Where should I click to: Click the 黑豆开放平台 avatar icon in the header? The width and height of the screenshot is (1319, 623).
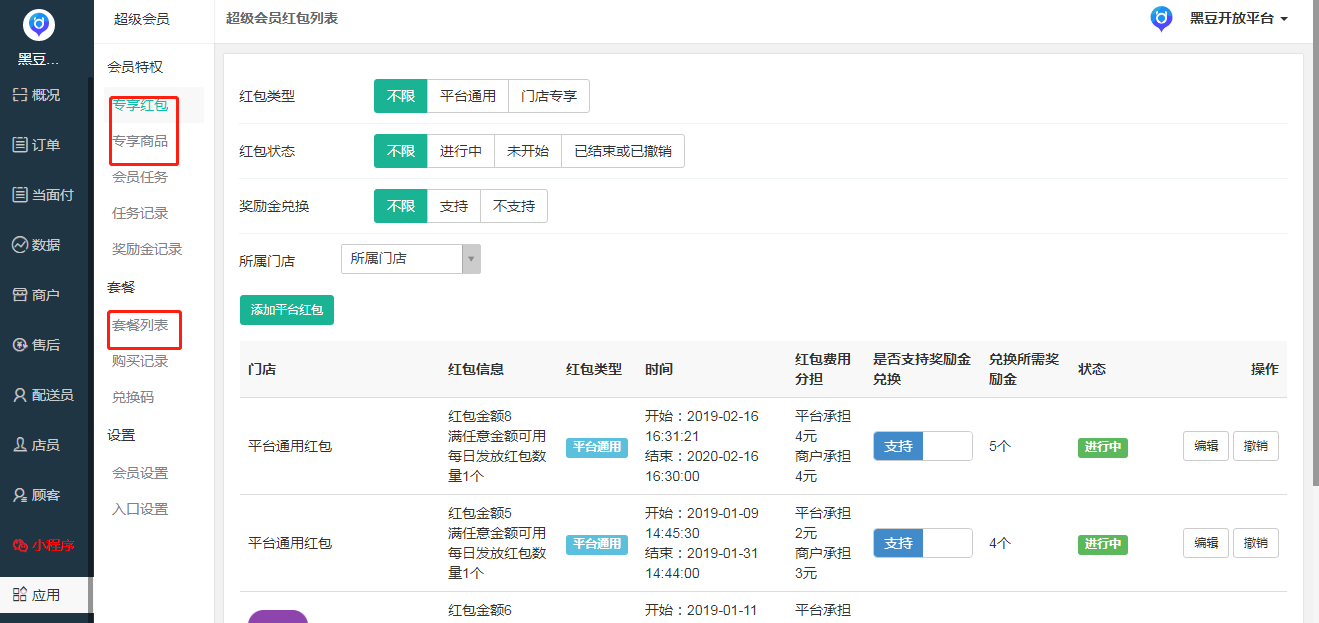pos(1161,18)
